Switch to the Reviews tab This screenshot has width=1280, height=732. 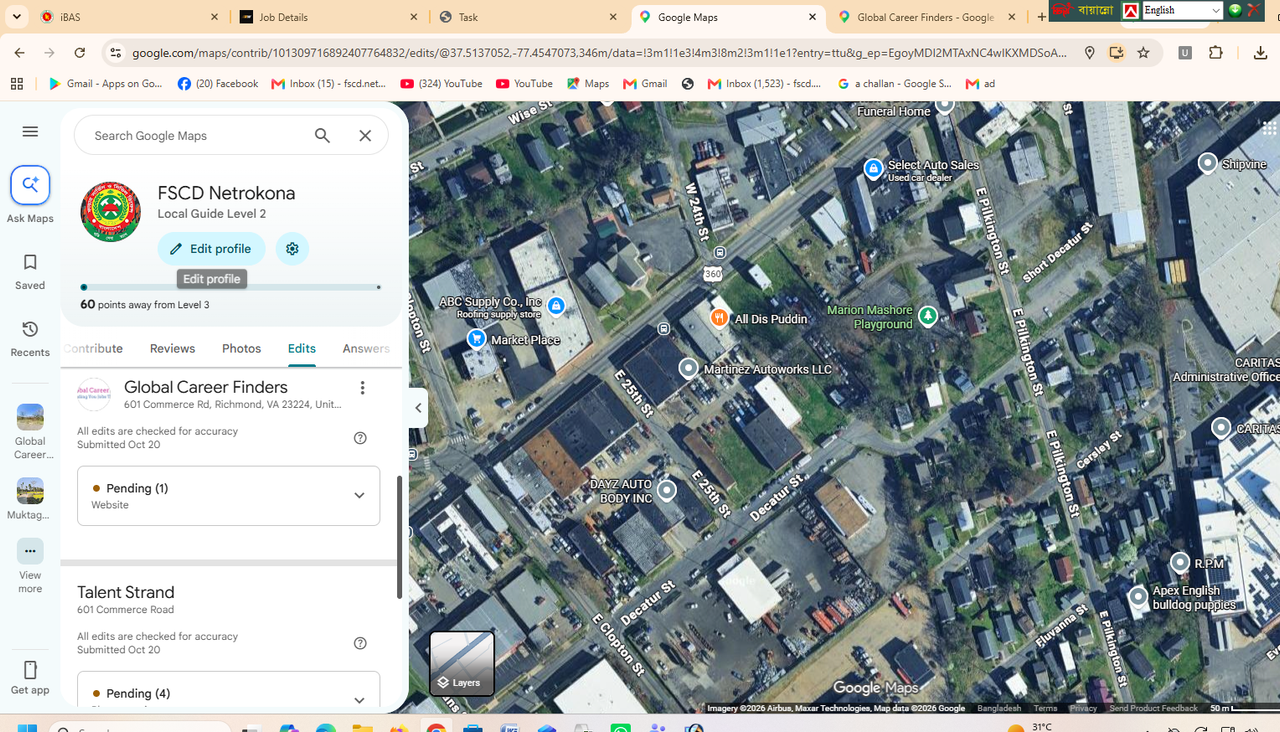pyautogui.click(x=172, y=348)
